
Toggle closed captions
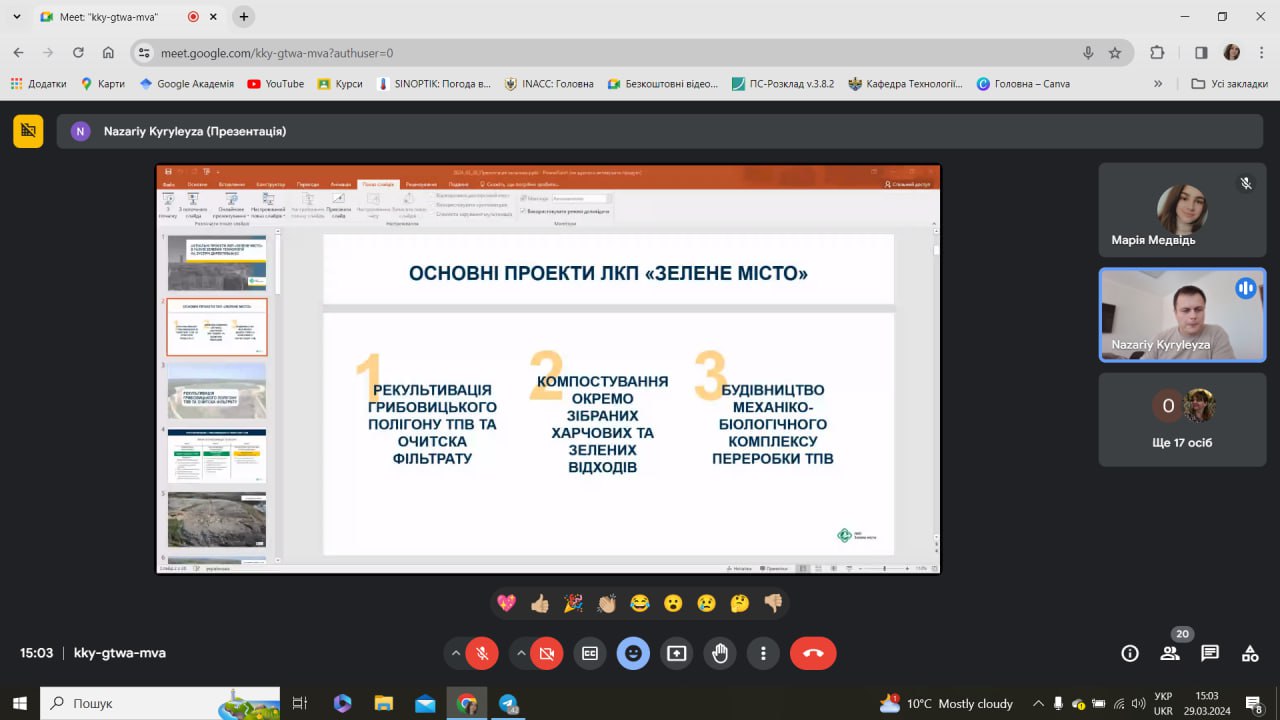(590, 653)
